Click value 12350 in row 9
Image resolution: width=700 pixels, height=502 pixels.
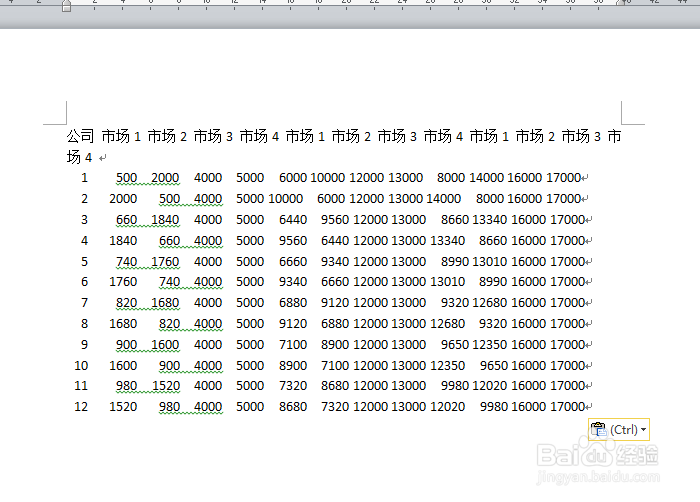[490, 345]
